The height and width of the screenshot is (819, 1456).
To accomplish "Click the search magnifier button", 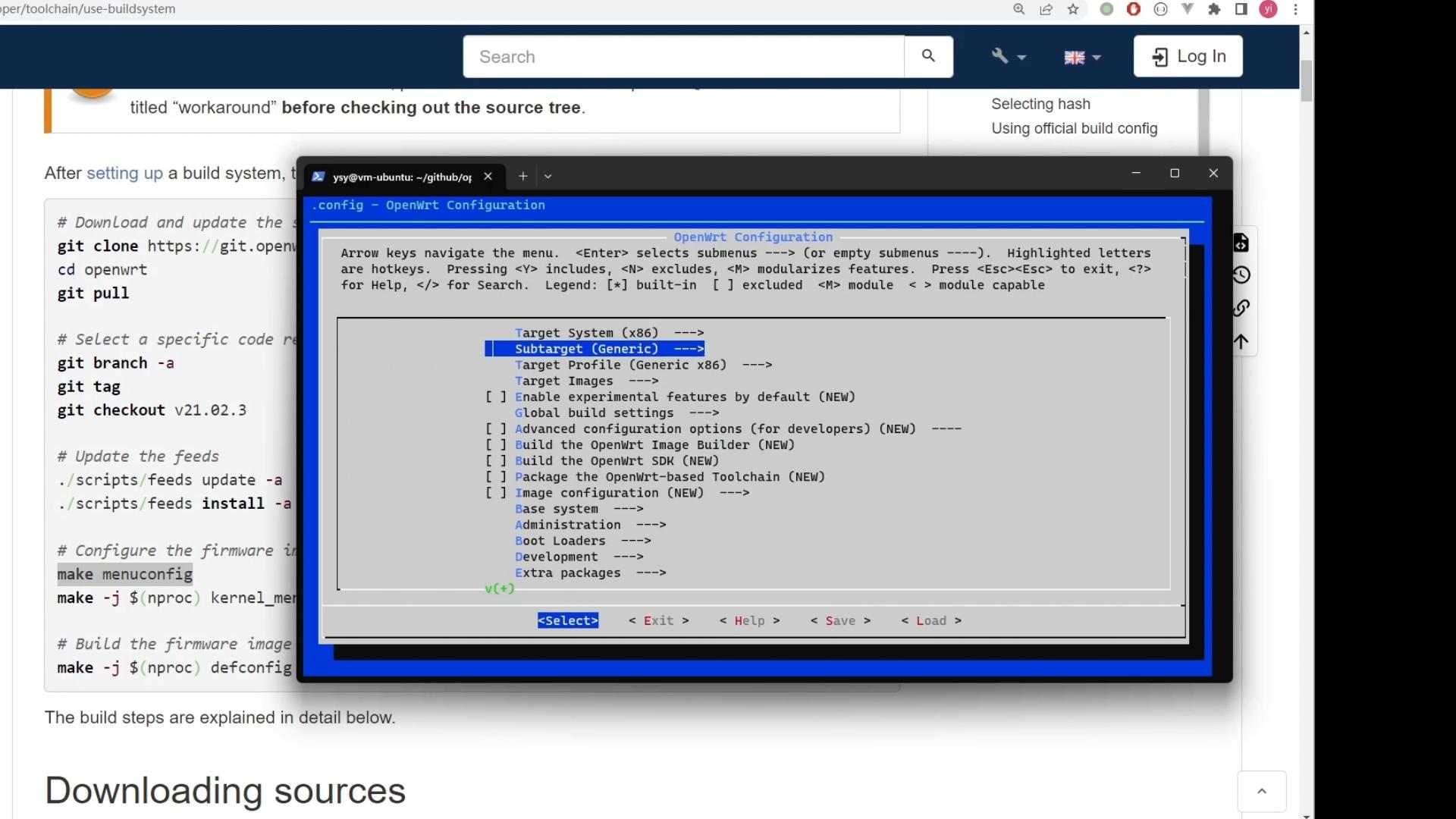I will coord(928,56).
